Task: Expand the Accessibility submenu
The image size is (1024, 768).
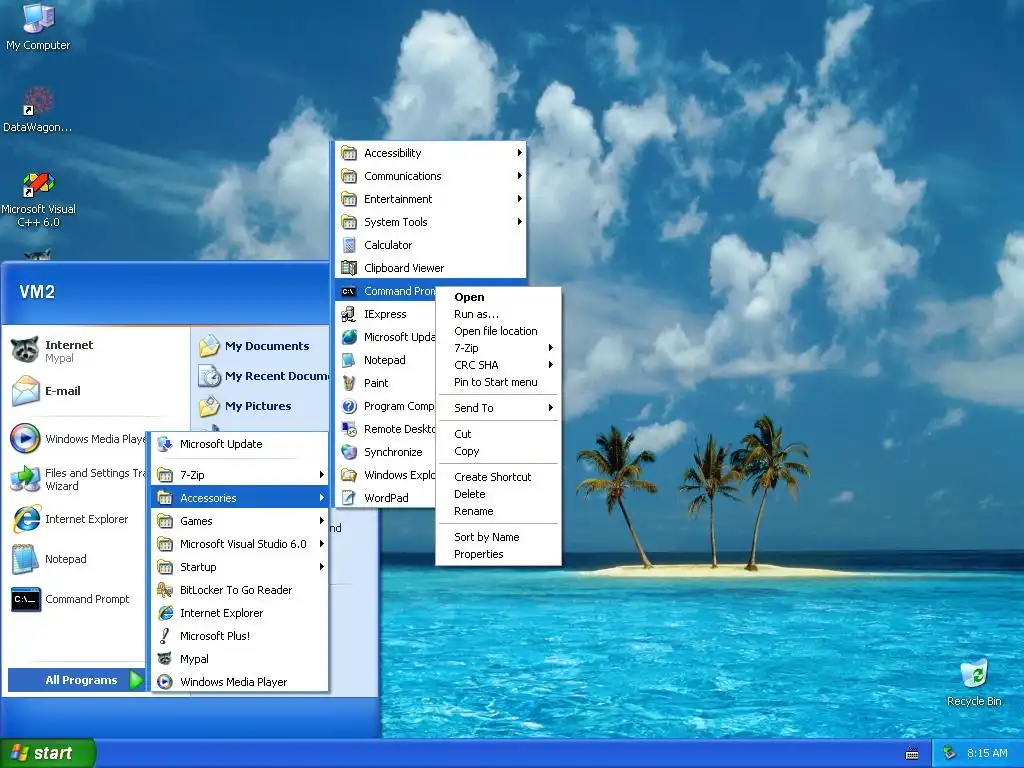Action: tap(430, 153)
